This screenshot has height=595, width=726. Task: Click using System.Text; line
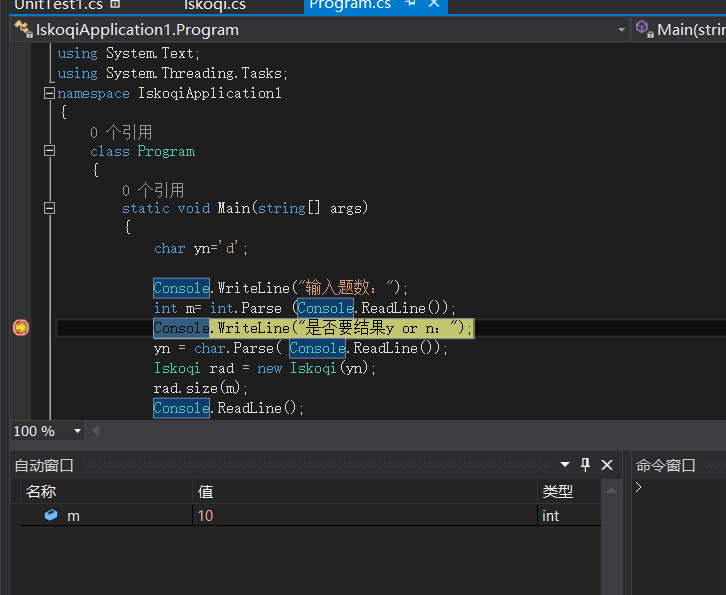pyautogui.click(x=128, y=53)
